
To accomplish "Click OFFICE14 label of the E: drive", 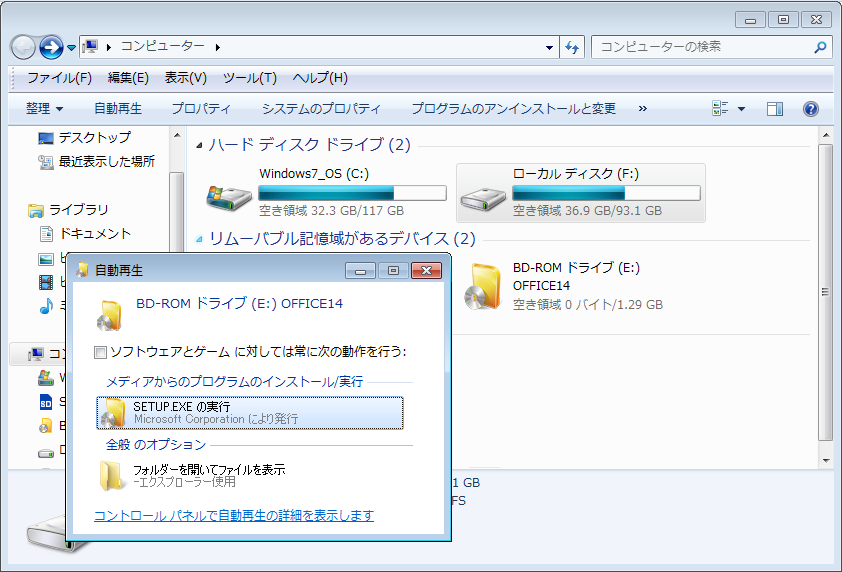I will [x=541, y=286].
